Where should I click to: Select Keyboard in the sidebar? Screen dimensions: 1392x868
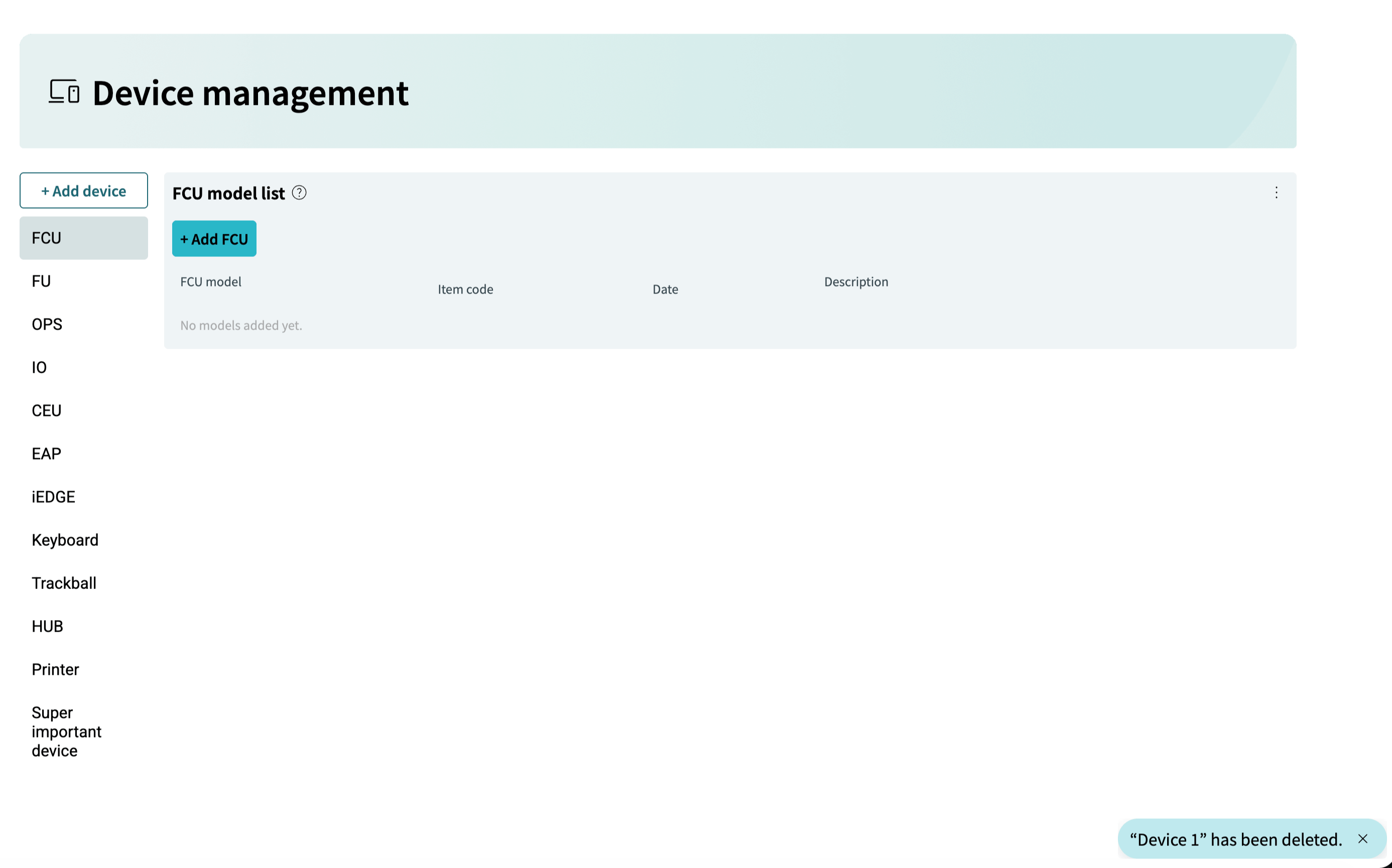point(84,540)
